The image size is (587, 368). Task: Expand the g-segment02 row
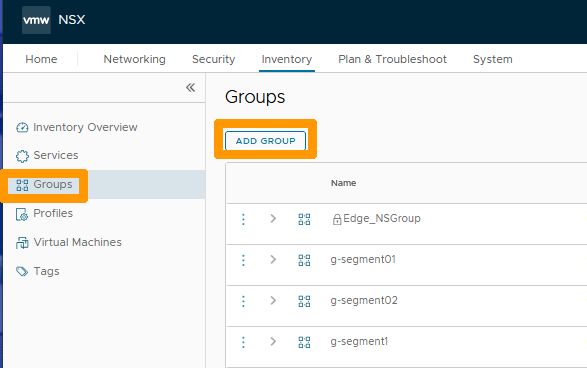tap(273, 300)
